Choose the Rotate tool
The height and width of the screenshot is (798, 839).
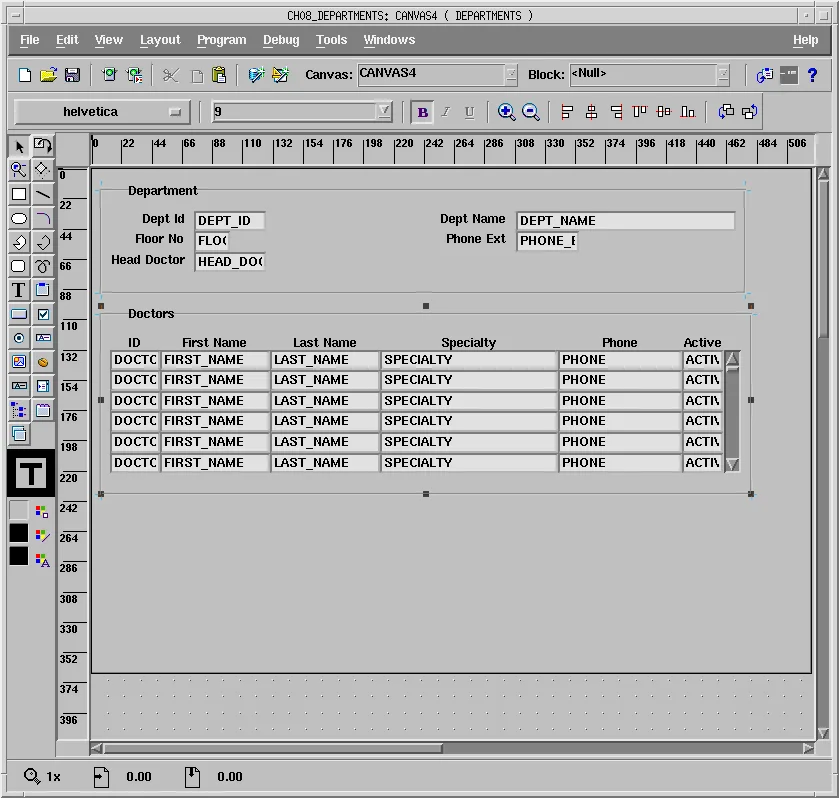pyautogui.click(x=42, y=146)
